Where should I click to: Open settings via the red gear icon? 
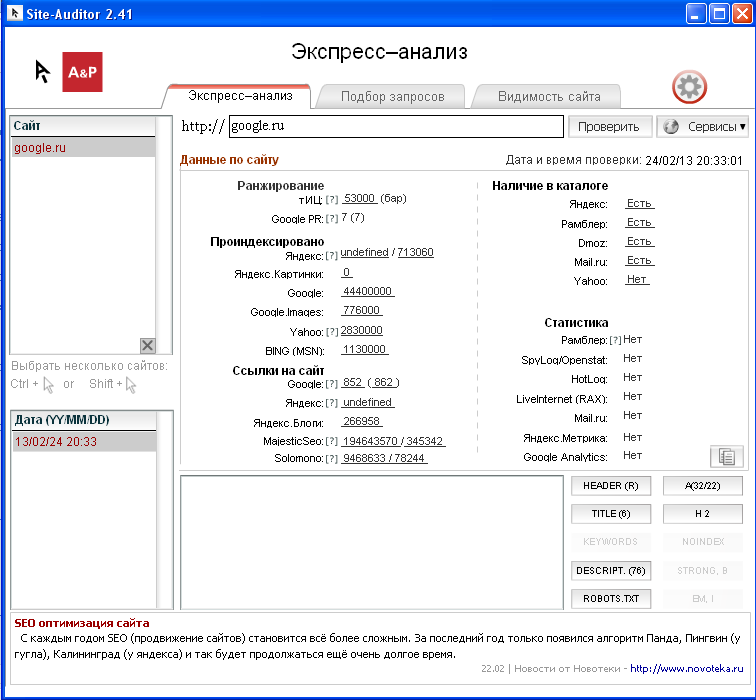[x=689, y=87]
